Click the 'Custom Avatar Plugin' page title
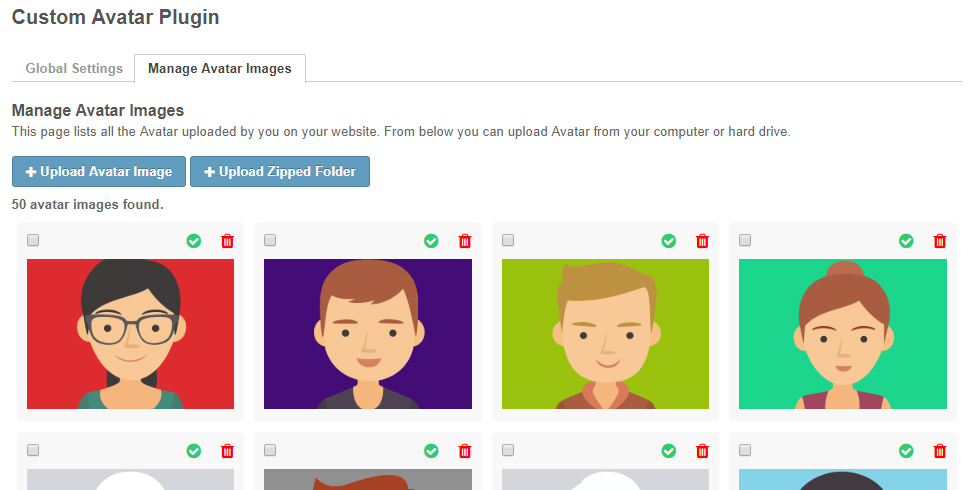The image size is (974, 490). point(116,17)
